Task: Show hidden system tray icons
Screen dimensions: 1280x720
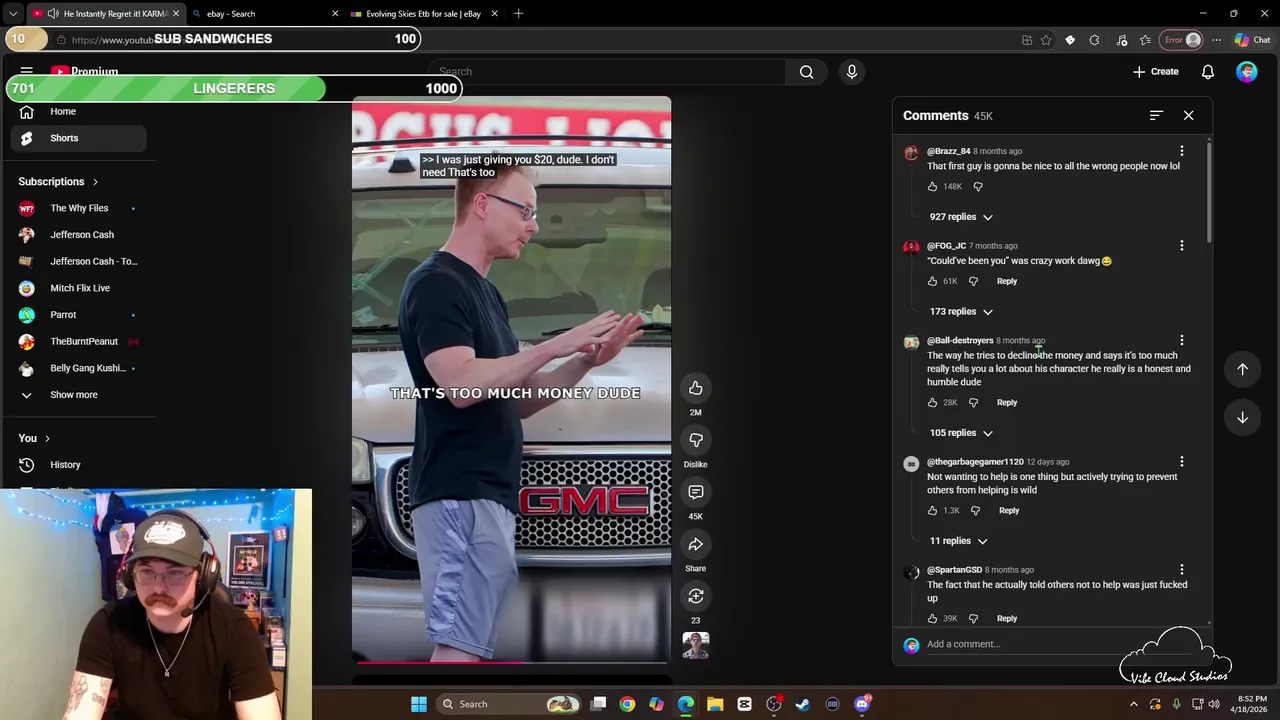Action: click(1133, 705)
